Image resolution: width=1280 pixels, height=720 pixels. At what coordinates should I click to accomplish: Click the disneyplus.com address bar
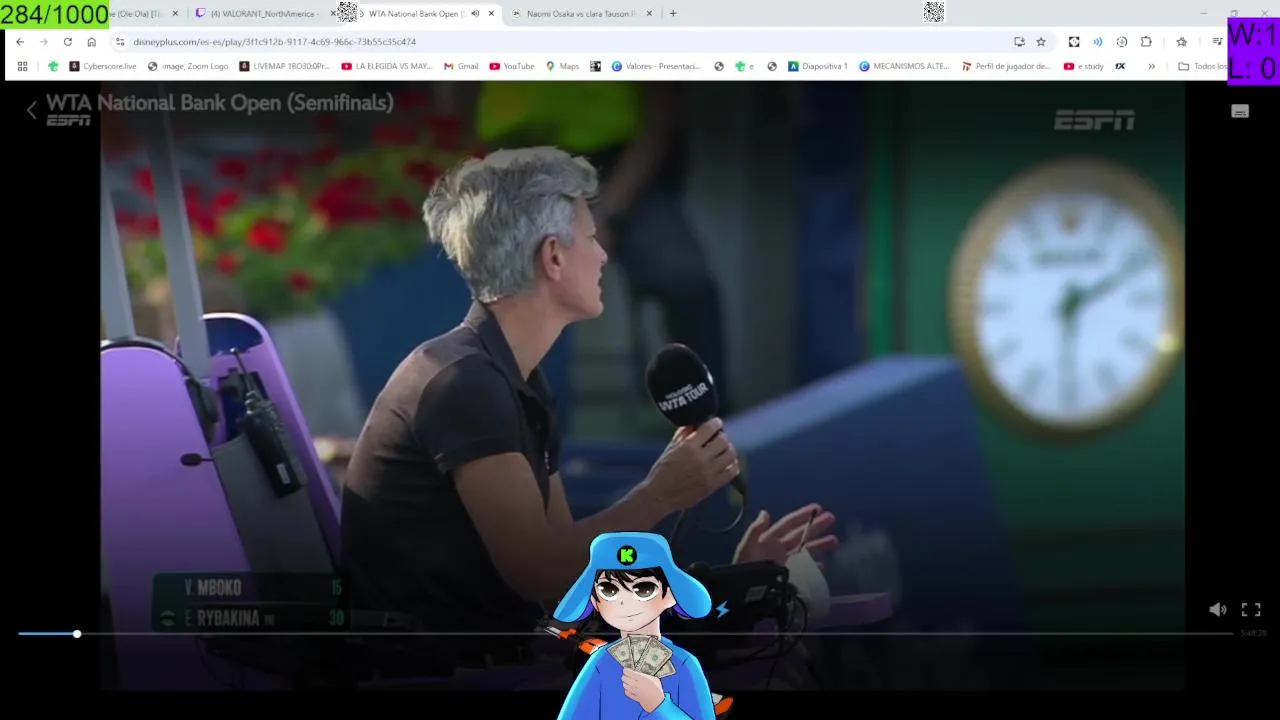pyautogui.click(x=560, y=42)
